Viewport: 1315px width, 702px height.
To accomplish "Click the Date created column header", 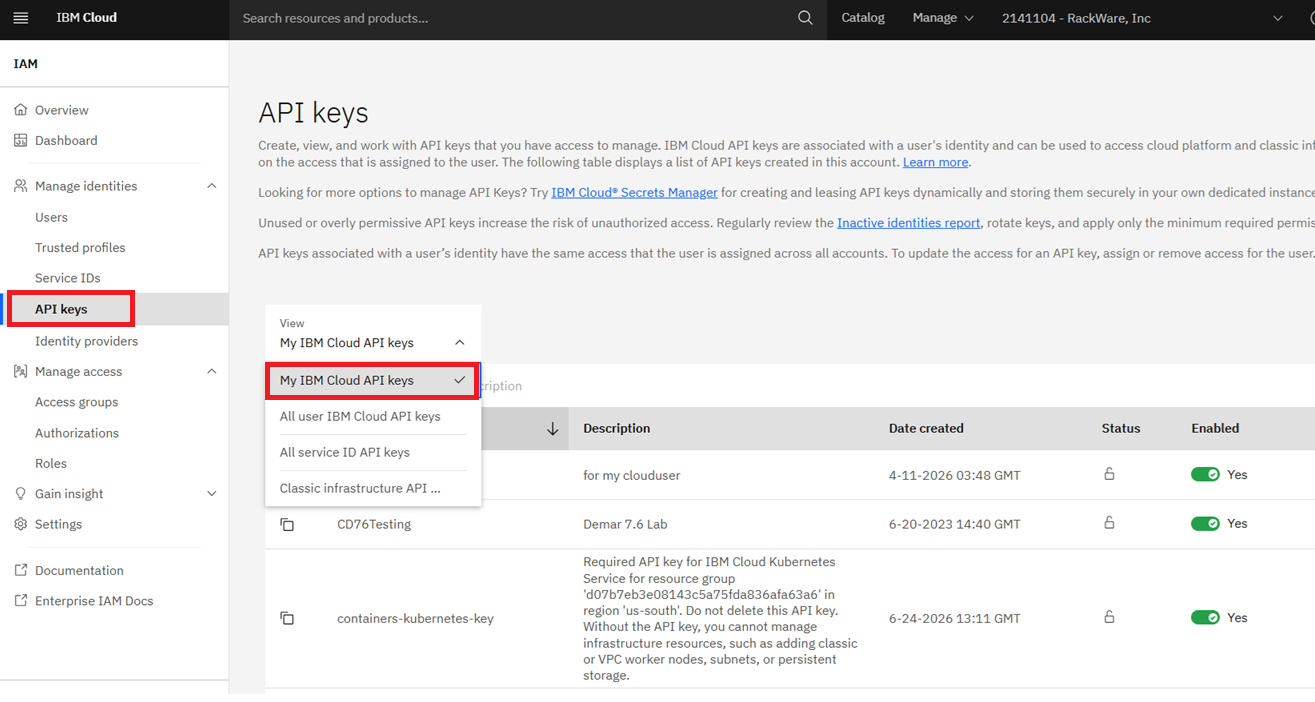I will 926,428.
